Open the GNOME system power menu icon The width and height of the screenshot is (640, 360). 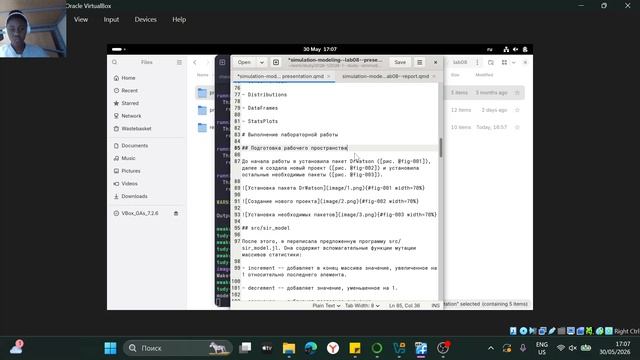click(x=525, y=49)
